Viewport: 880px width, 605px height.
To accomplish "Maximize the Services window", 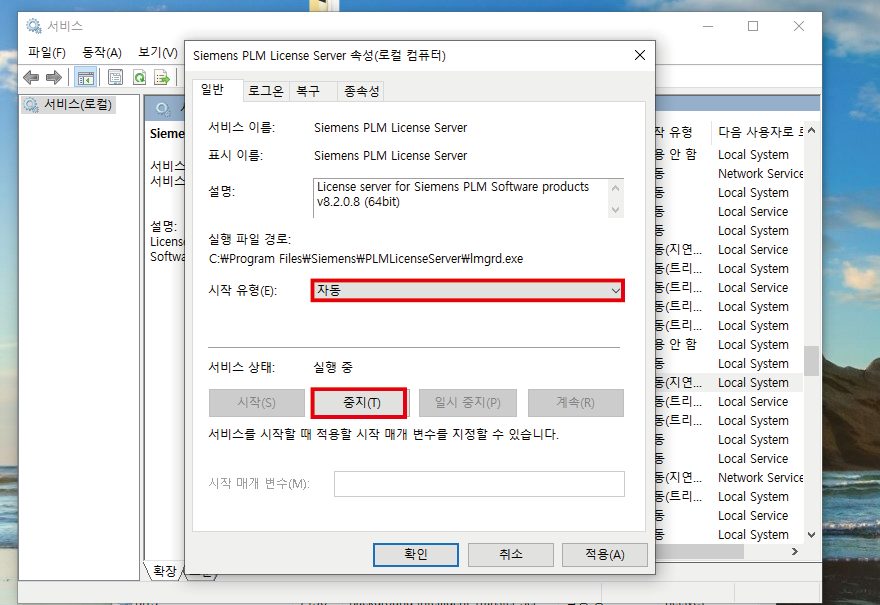I will (x=753, y=26).
